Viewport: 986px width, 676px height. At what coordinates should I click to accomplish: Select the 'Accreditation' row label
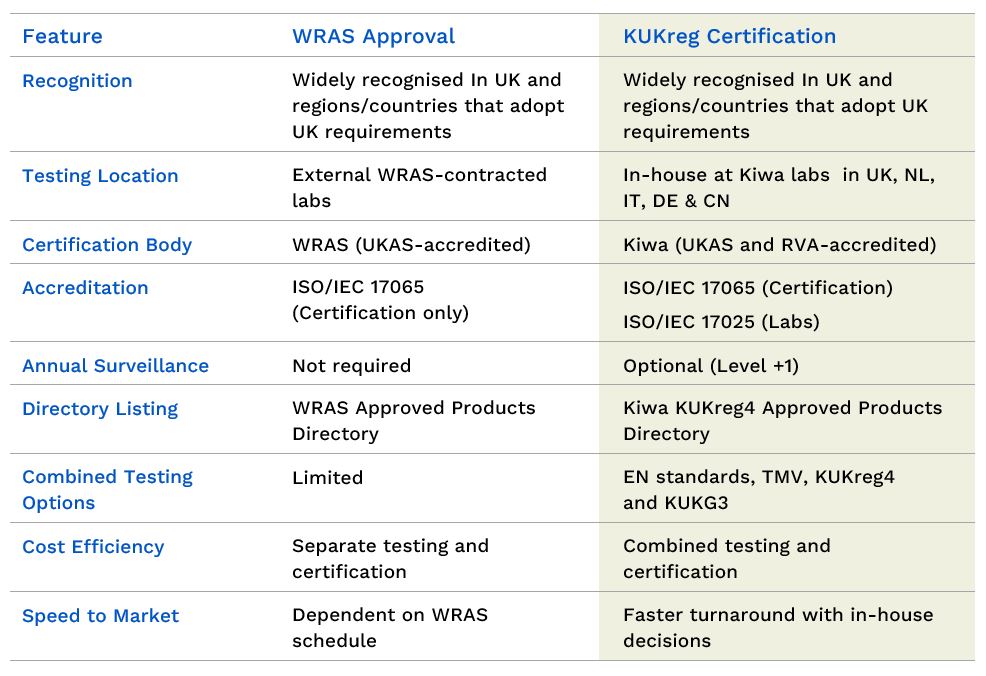click(x=85, y=288)
